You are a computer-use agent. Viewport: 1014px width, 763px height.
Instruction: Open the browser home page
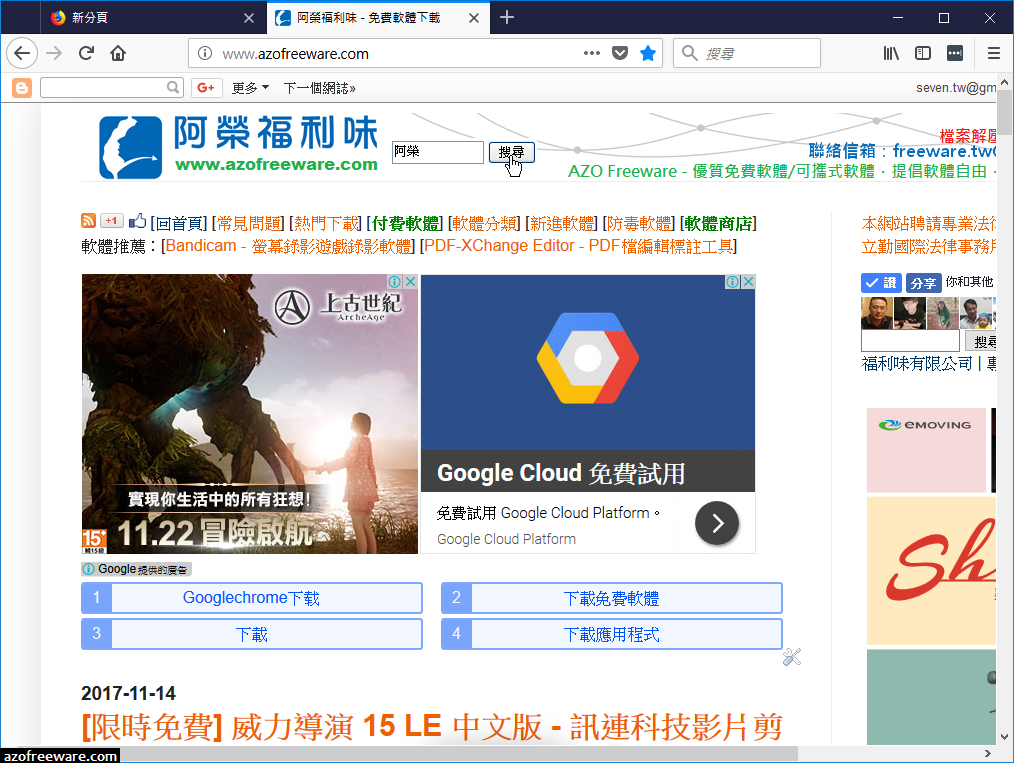pyautogui.click(x=118, y=53)
